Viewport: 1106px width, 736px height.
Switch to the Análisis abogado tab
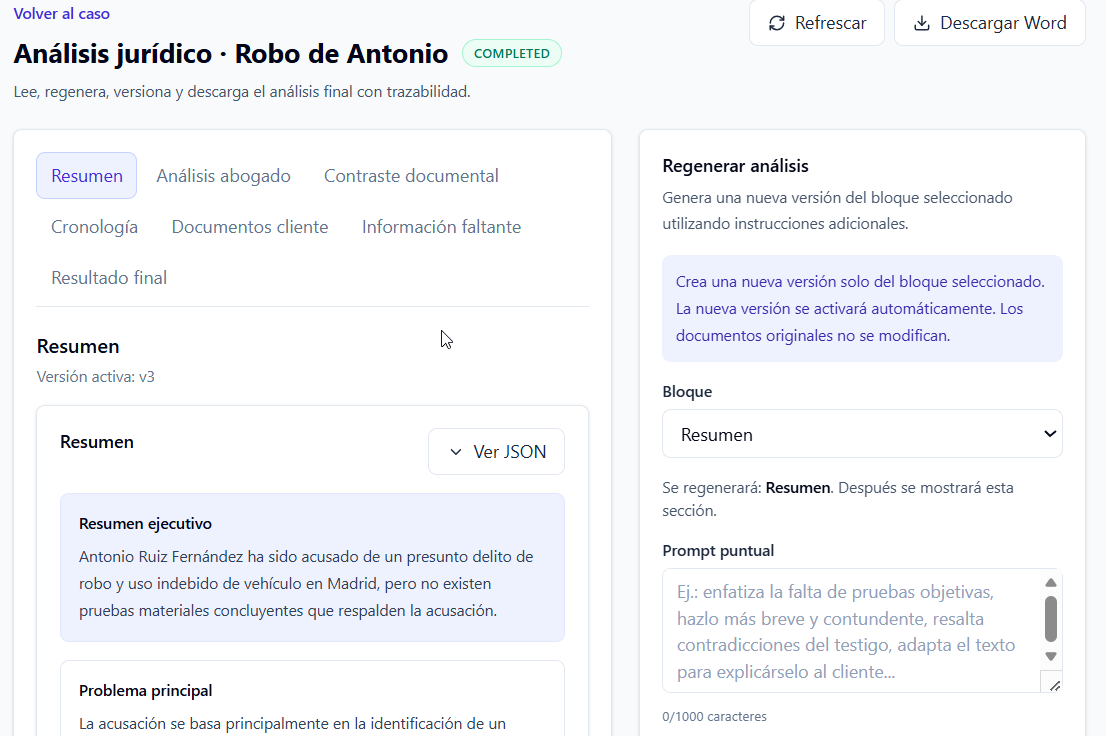pyautogui.click(x=224, y=176)
